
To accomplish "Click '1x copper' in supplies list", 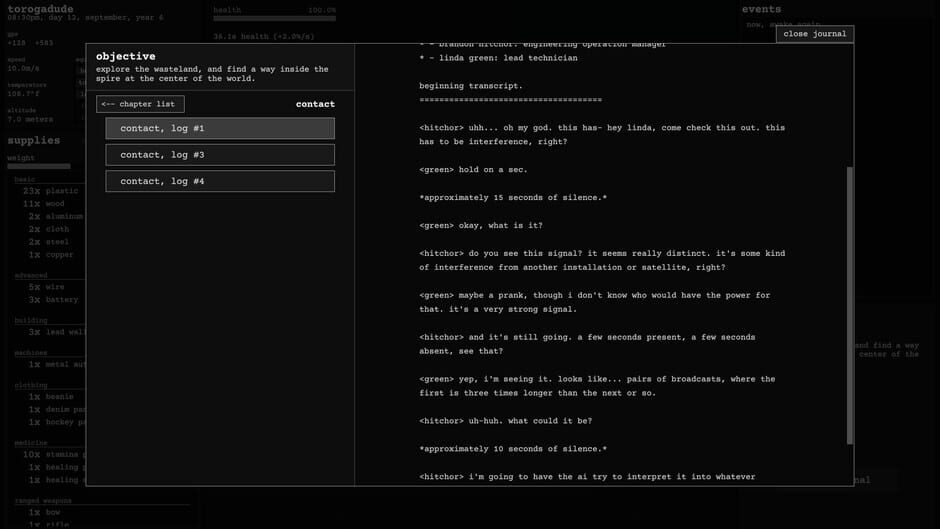I will (x=51, y=255).
